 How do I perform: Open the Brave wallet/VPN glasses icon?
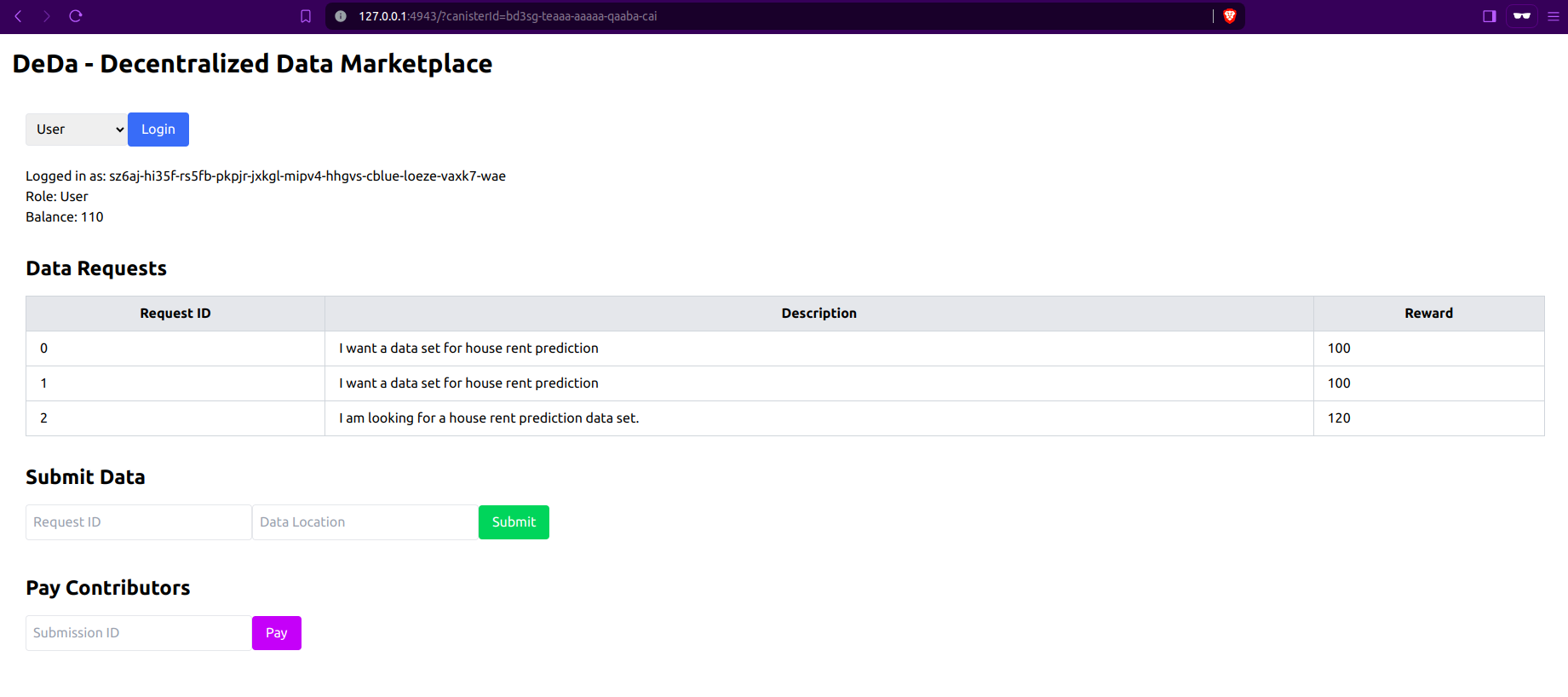[1522, 16]
